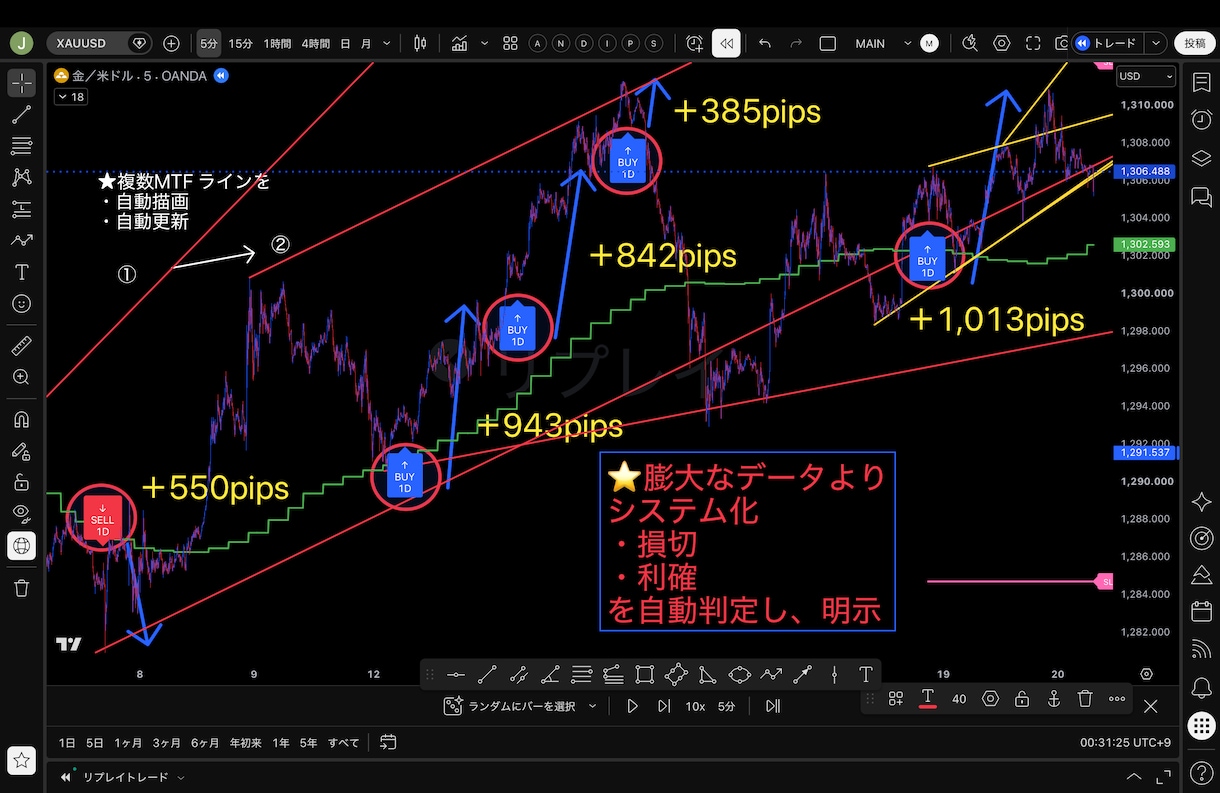Open the alerts clock icon in right sidebar
This screenshot has width=1220, height=793.
click(x=1201, y=120)
